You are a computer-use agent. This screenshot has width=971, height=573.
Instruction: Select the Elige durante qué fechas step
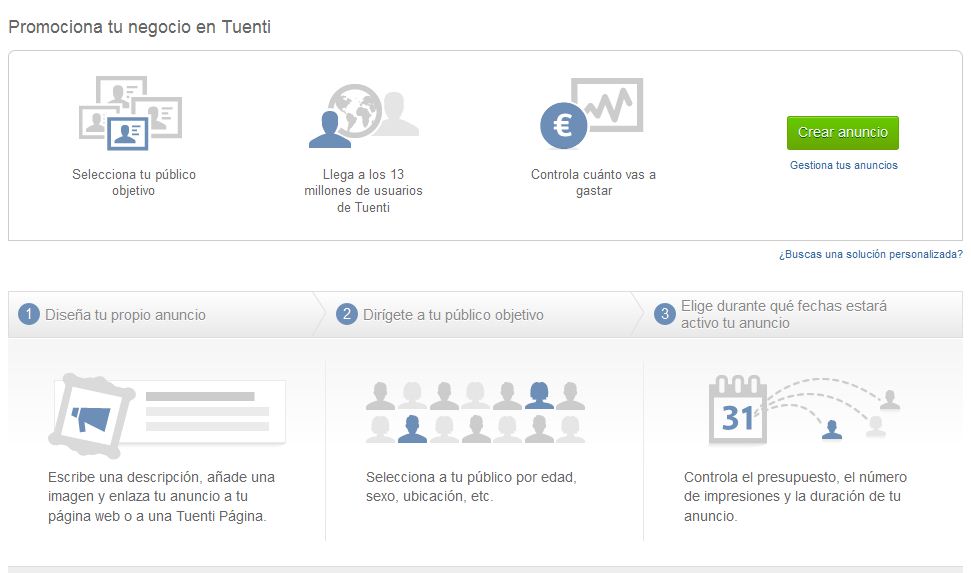click(x=783, y=314)
